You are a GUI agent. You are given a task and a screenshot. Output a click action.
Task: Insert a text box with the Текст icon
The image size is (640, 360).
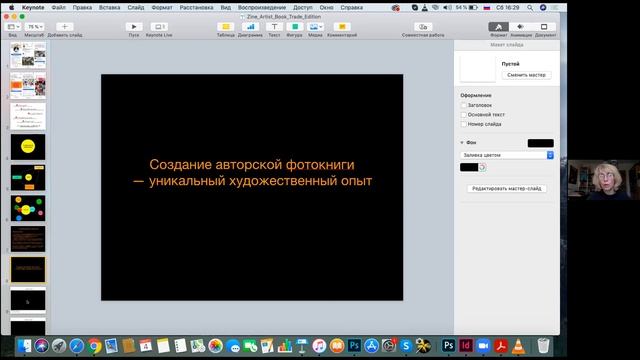coord(274,27)
